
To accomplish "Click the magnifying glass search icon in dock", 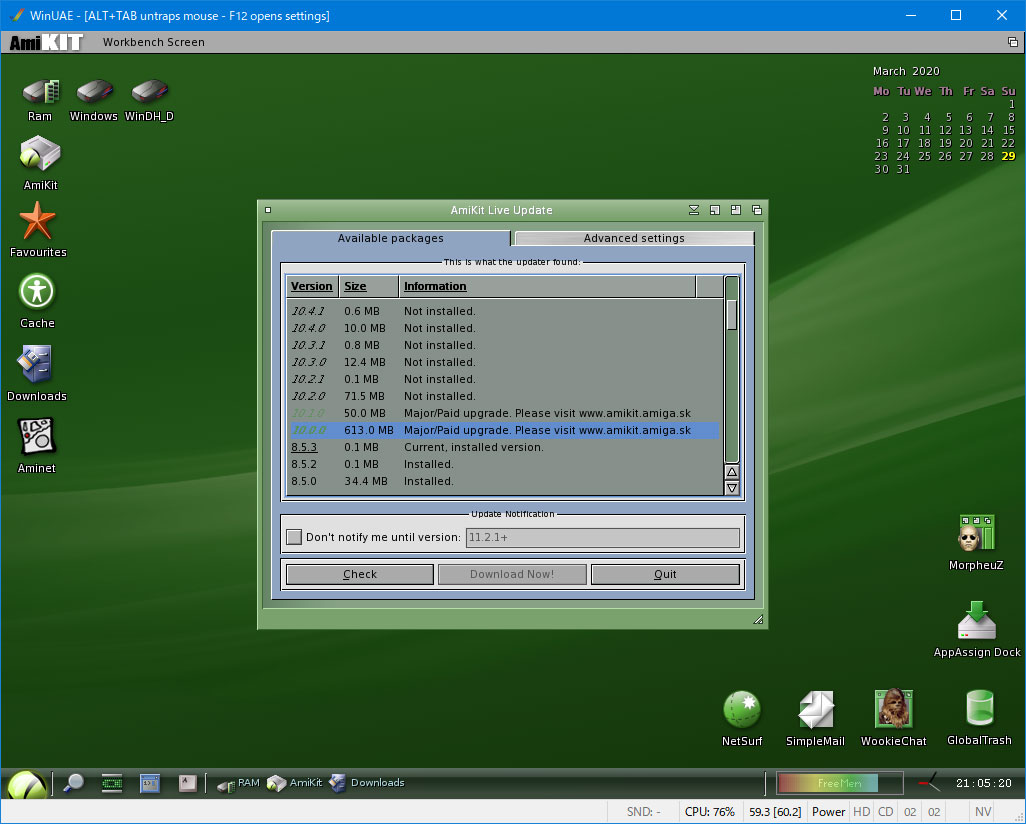I will tap(73, 782).
